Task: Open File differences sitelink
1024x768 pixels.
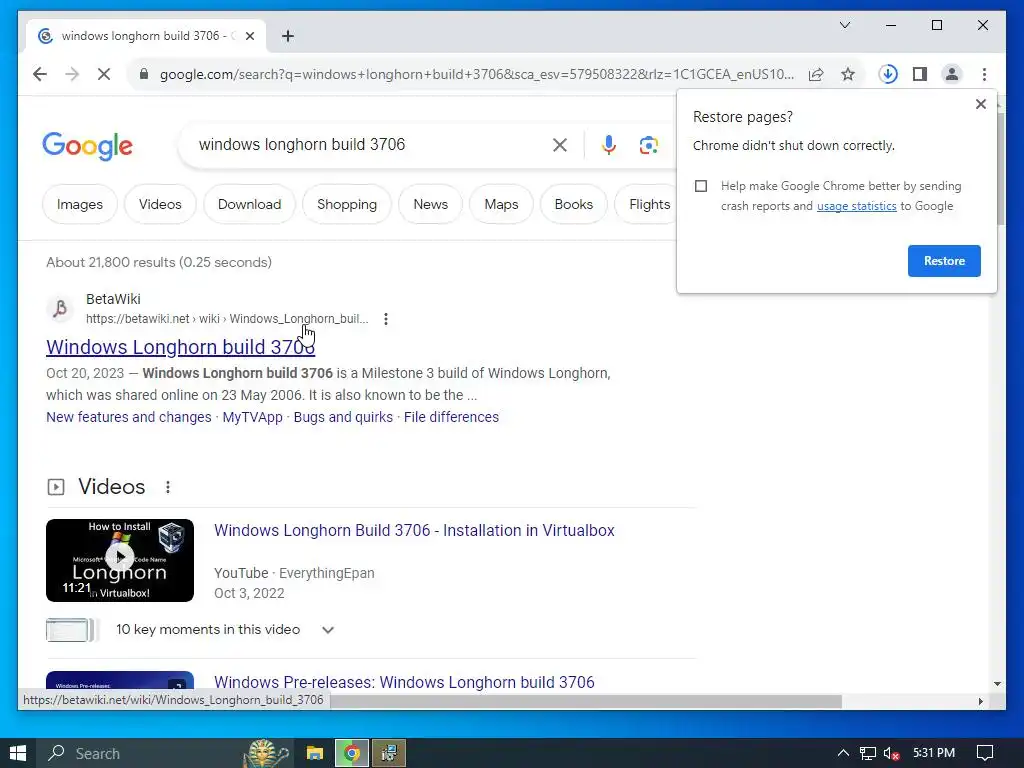Action: tap(451, 417)
